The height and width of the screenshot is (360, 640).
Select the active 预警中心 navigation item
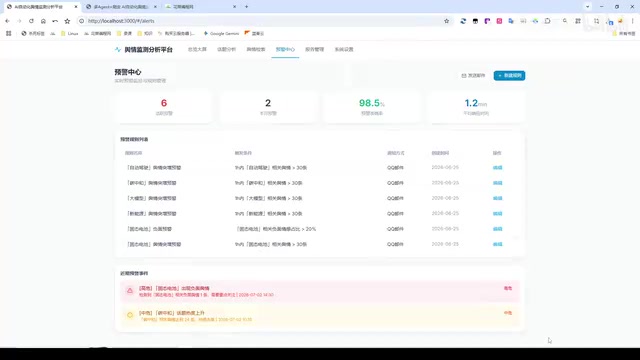point(285,49)
